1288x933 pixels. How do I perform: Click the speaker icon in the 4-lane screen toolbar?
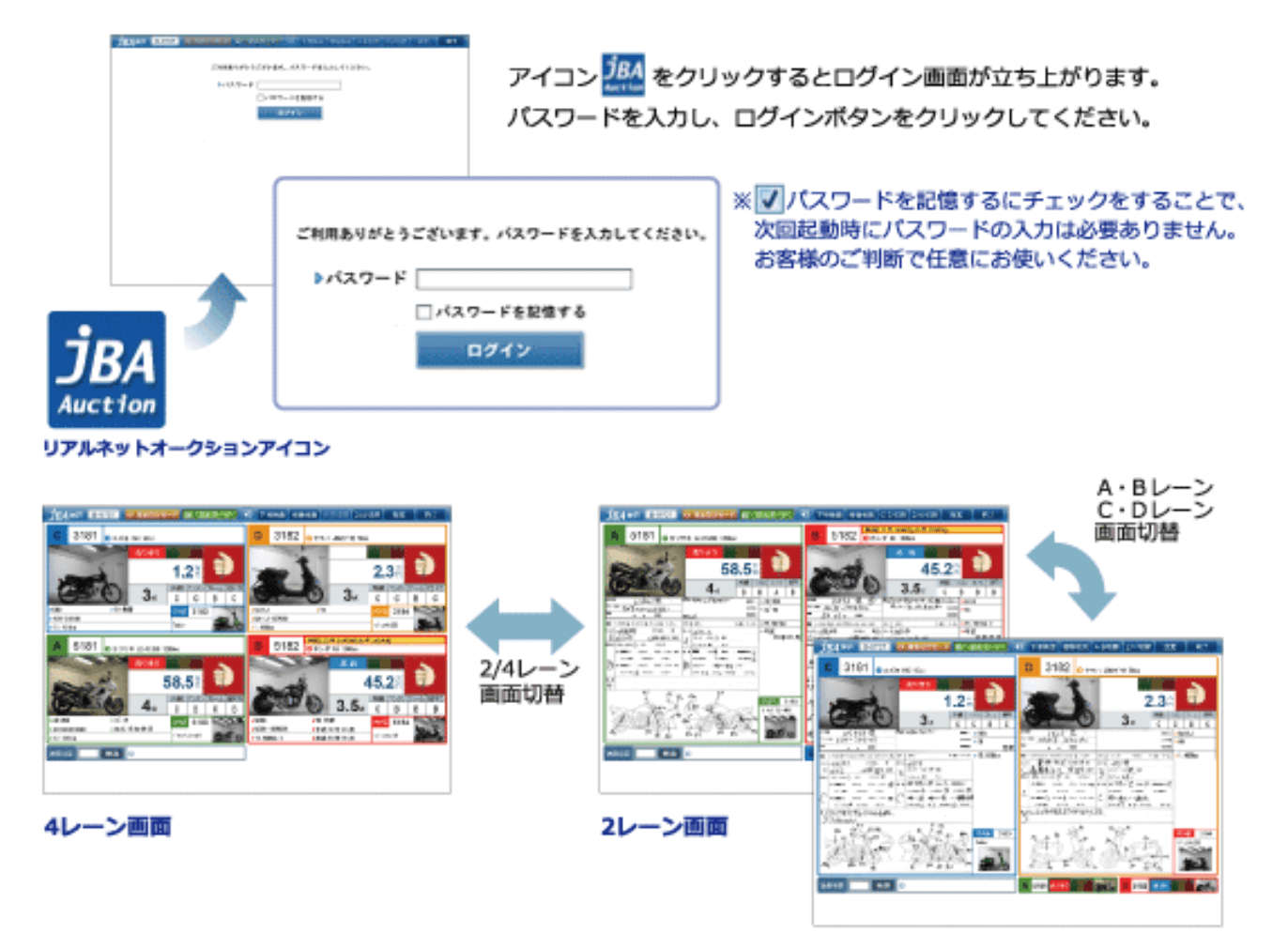point(247,514)
